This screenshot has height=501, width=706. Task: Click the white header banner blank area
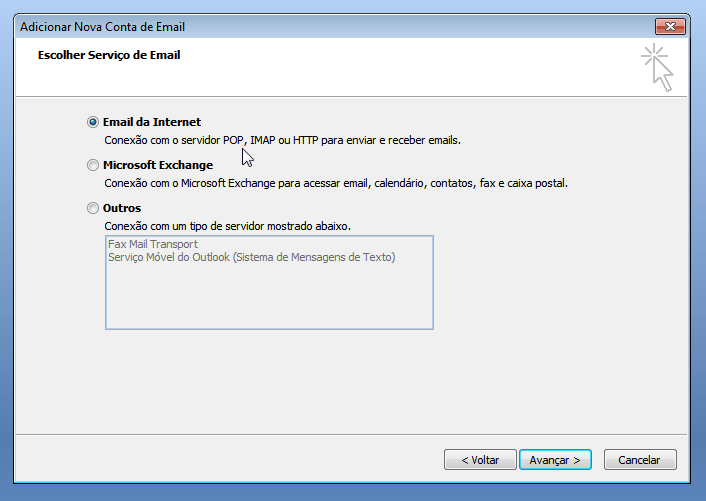(400, 70)
